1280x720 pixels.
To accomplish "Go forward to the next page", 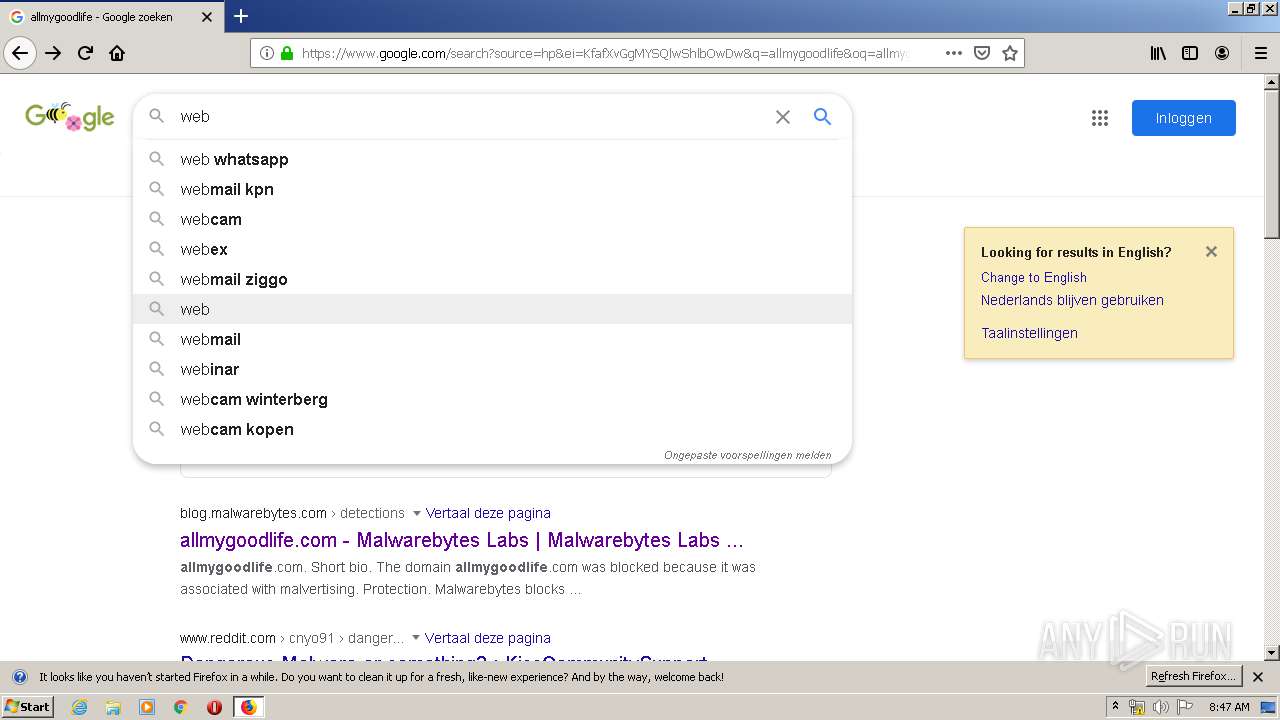I will [53, 53].
